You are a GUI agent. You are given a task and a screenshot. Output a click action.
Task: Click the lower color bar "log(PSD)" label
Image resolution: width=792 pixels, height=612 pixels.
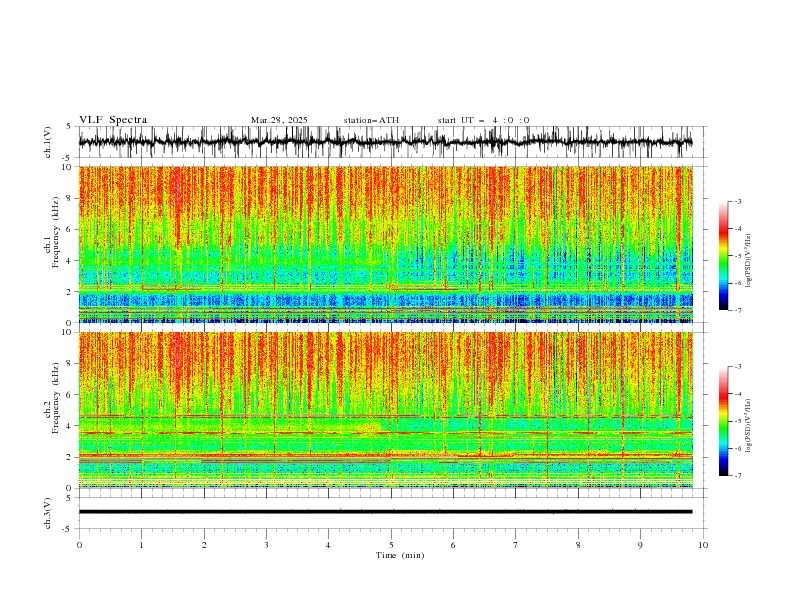click(749, 426)
